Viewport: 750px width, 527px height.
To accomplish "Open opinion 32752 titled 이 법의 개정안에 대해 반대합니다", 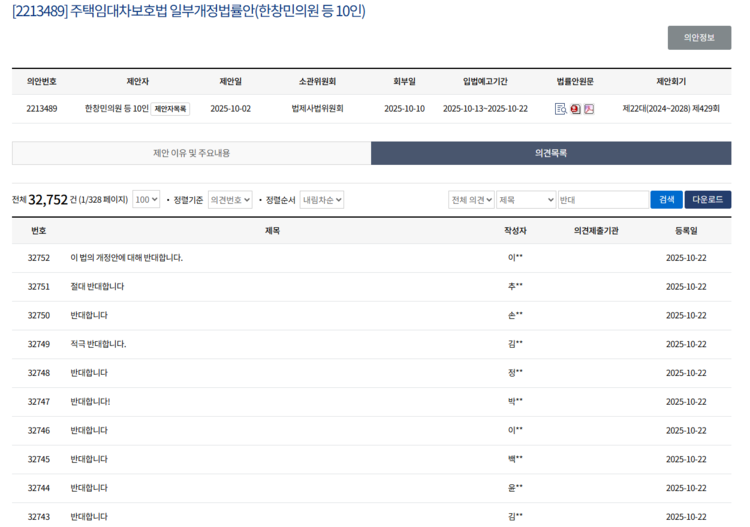I will coord(127,258).
